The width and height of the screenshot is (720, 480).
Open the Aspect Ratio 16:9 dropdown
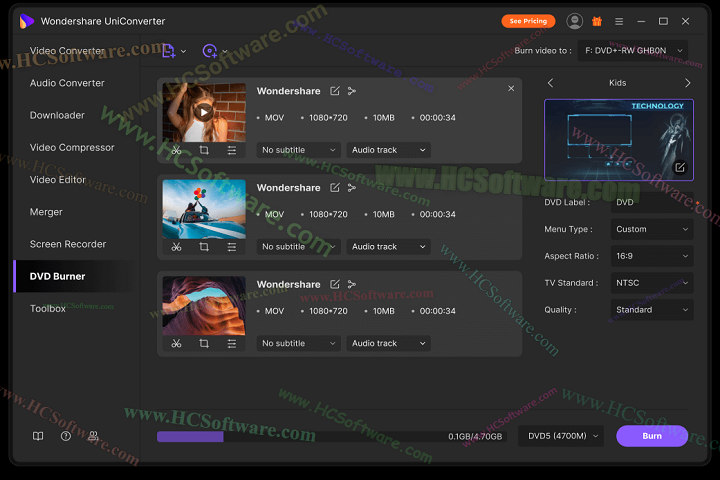(652, 256)
